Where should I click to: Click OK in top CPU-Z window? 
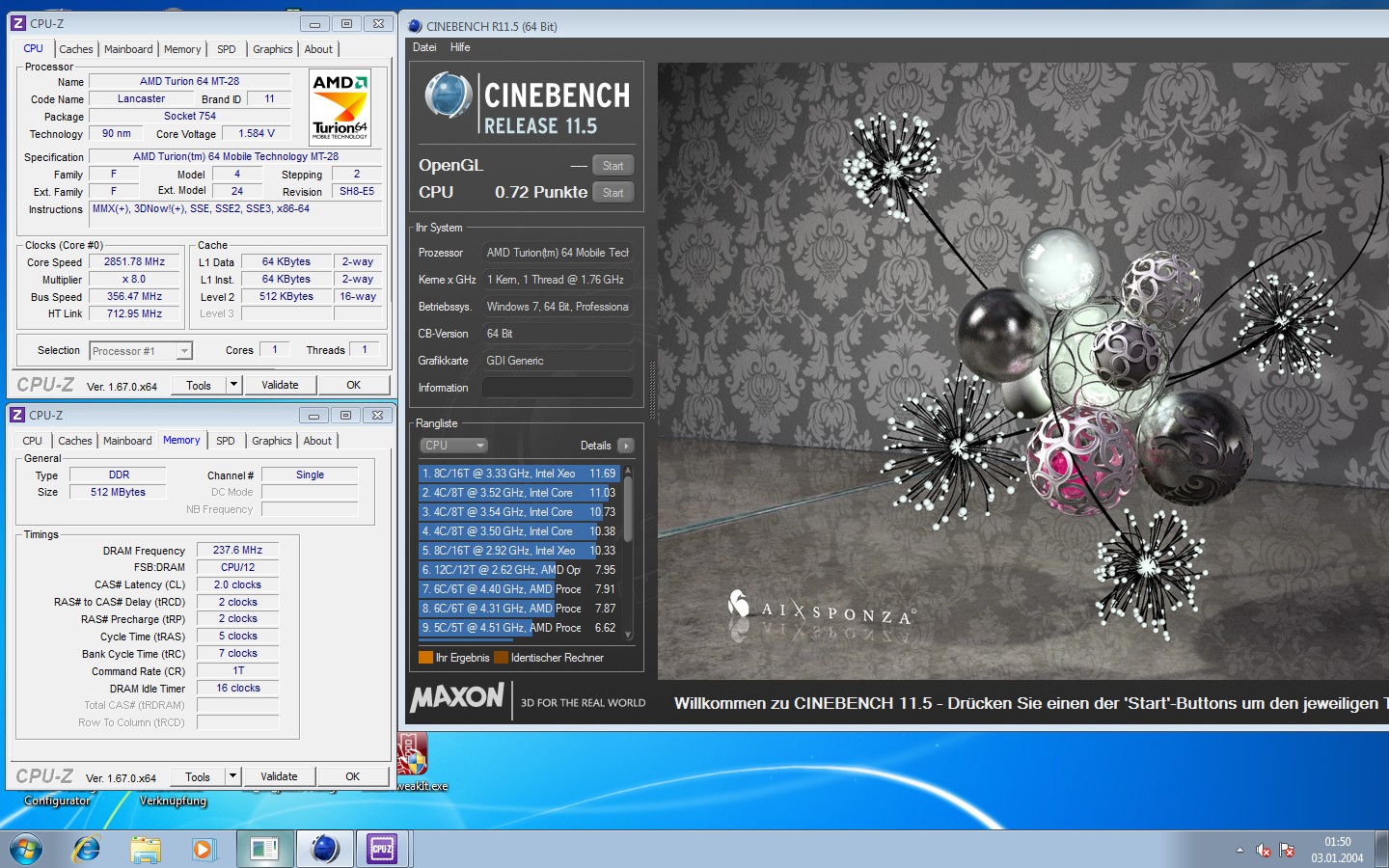(x=354, y=385)
